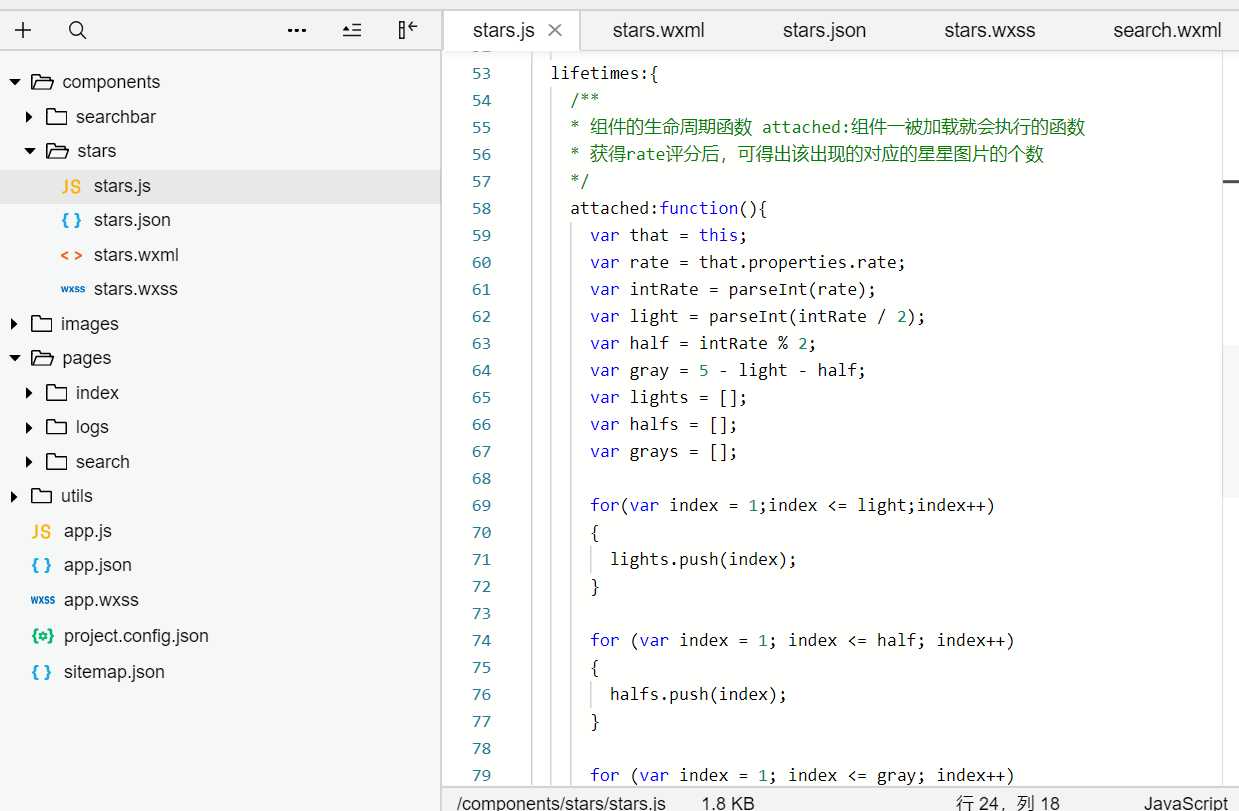Switch to the stars.wxss tab
Viewport: 1239px width, 811px height.
(x=990, y=30)
